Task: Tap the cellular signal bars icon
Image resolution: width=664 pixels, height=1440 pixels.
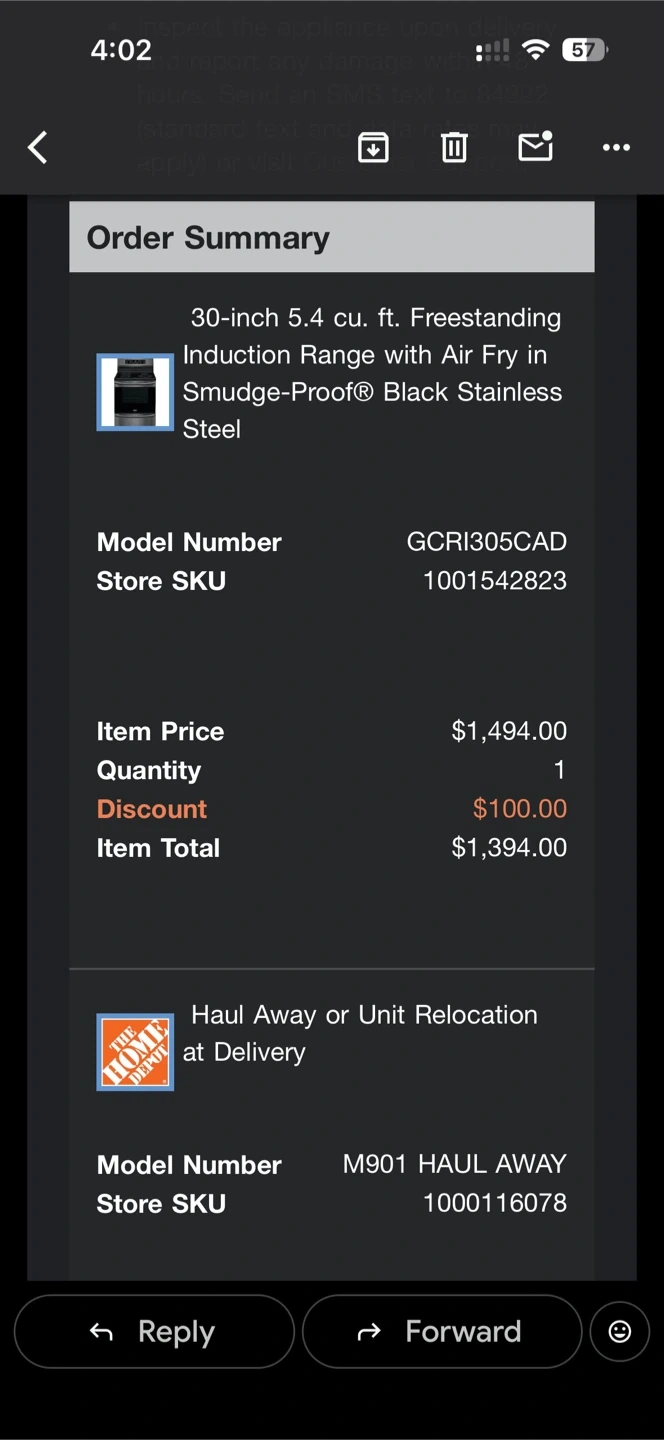Action: (492, 50)
